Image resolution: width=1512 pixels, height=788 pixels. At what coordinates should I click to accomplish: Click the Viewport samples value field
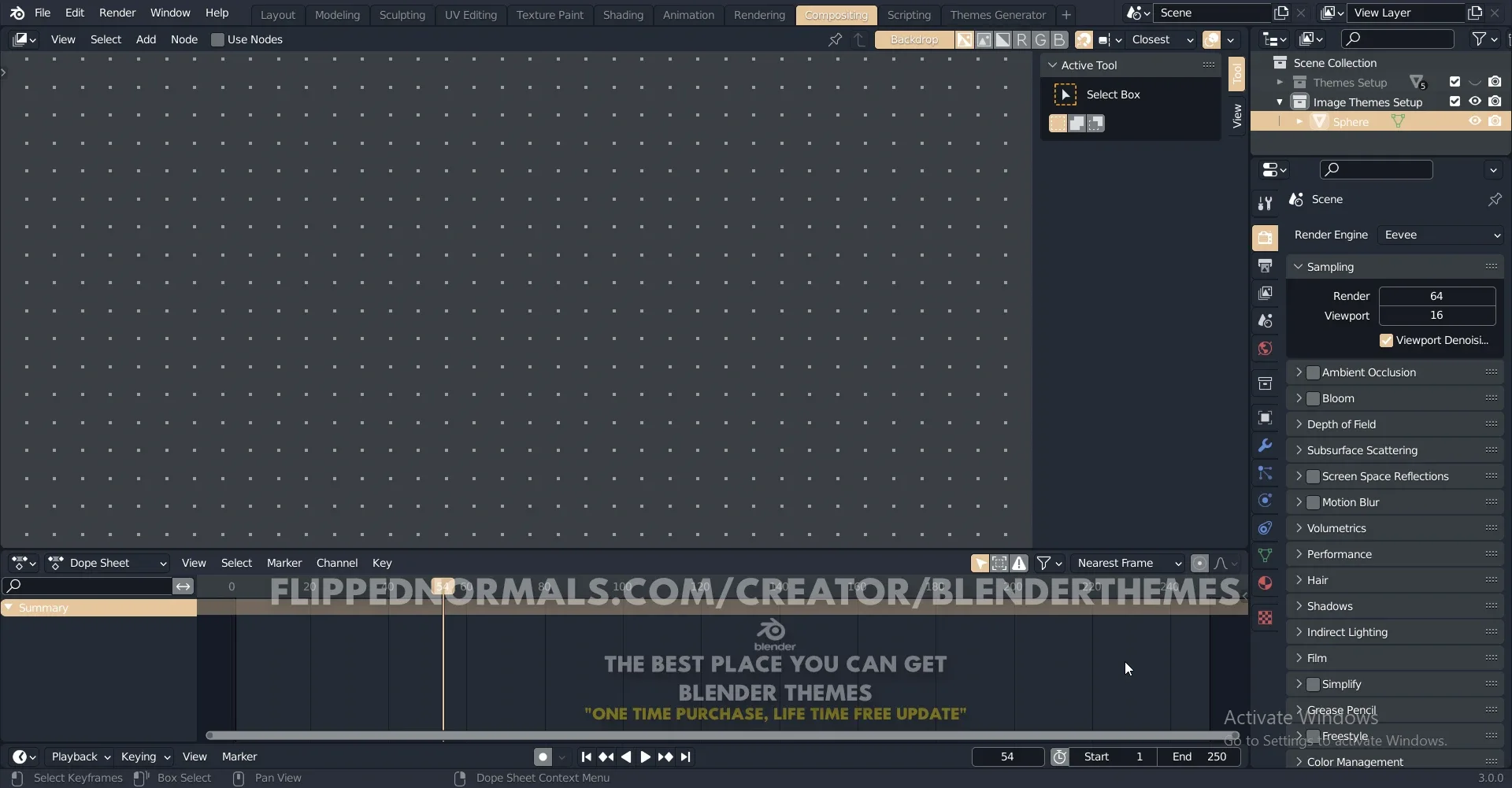click(x=1436, y=315)
